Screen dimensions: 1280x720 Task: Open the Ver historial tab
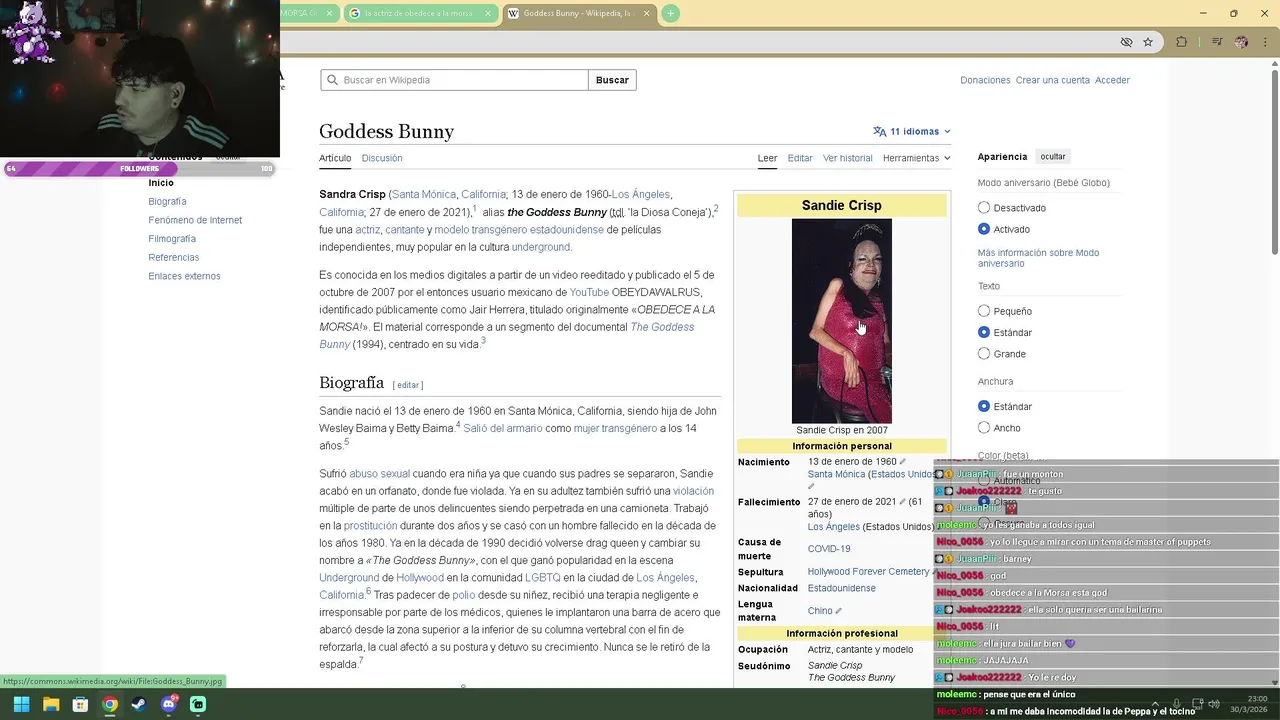(x=848, y=158)
